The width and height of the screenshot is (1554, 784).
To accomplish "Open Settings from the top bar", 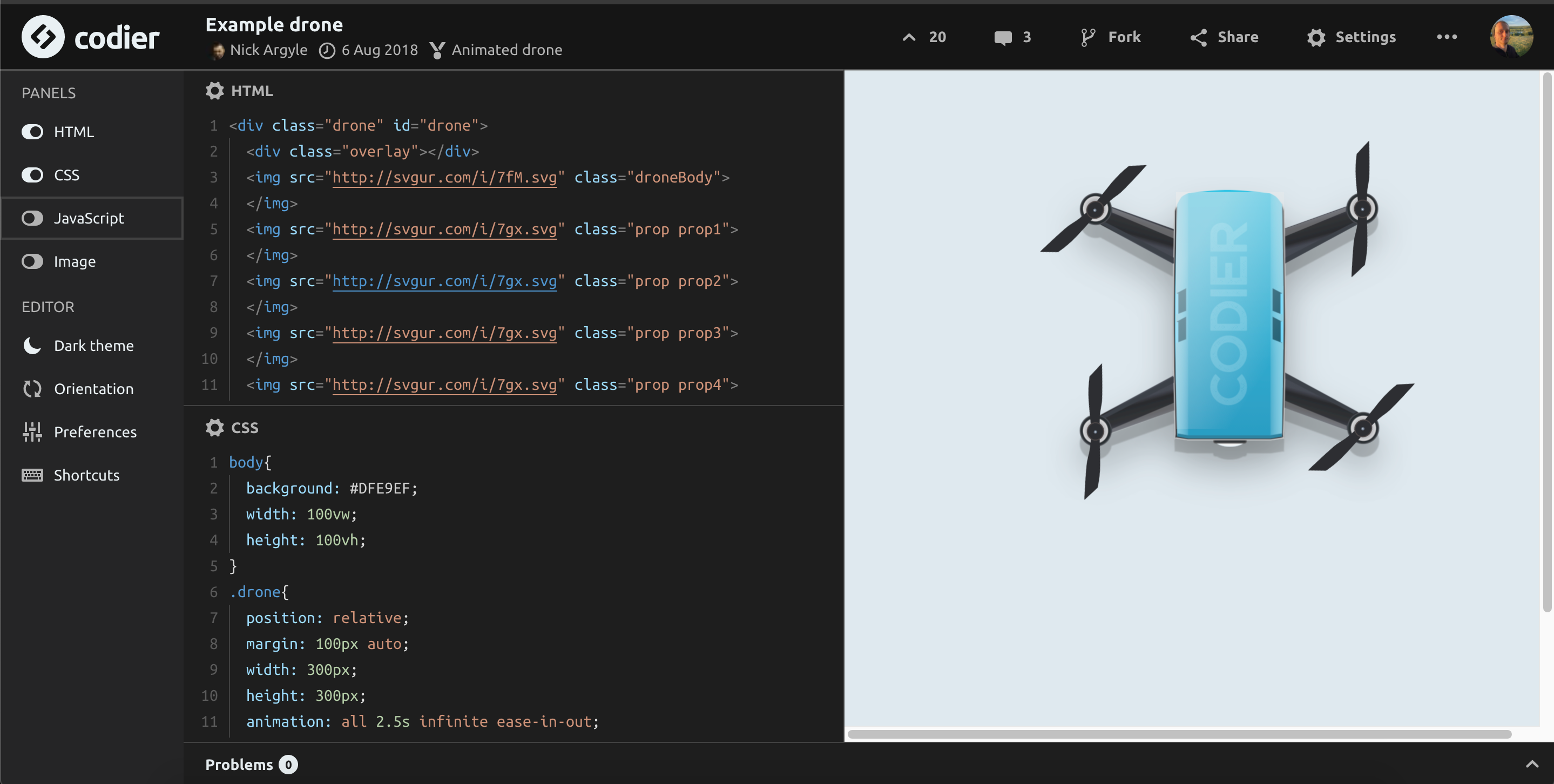I will 1353,37.
